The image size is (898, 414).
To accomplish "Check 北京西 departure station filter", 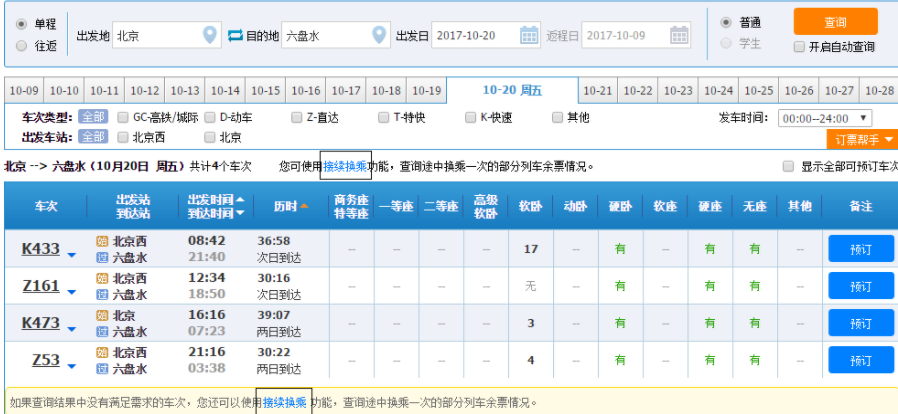I will tap(123, 137).
